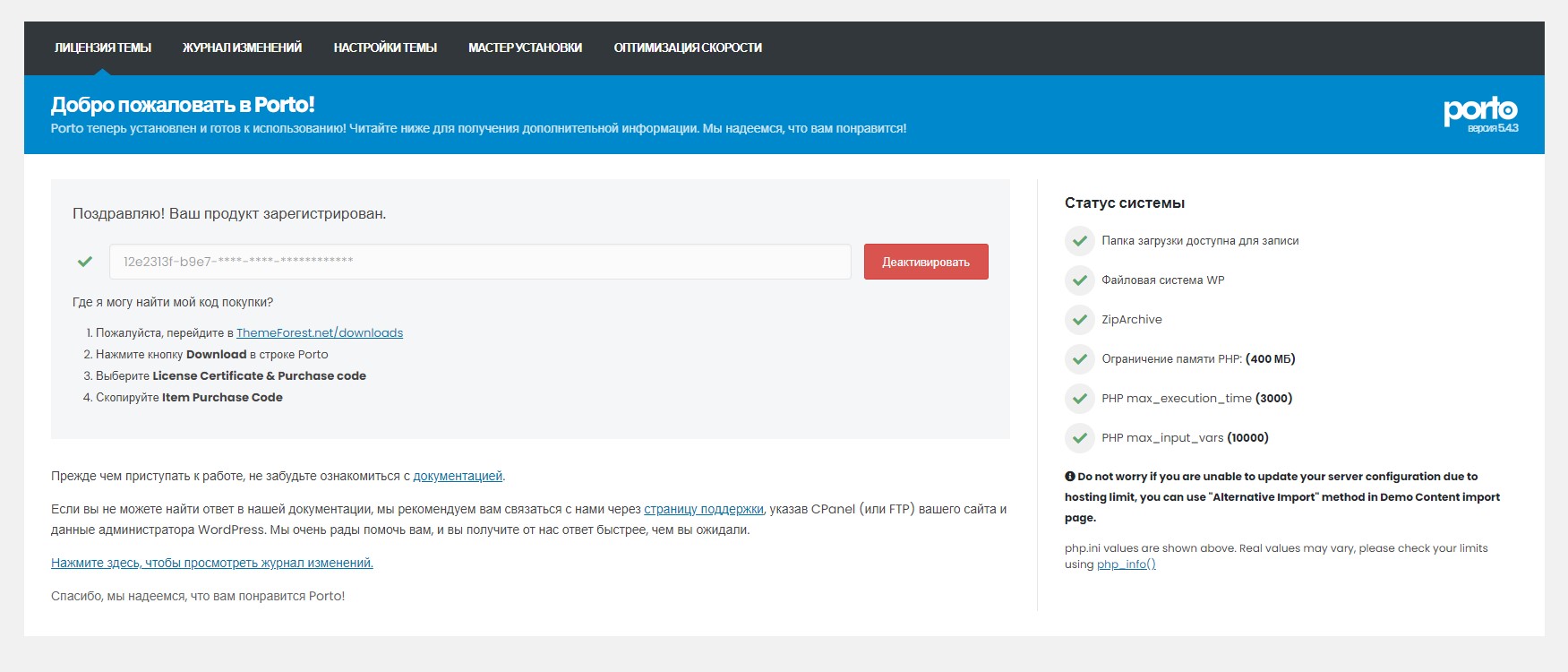
Task: Switch to the Журнал изменений tab
Action: coord(242,47)
